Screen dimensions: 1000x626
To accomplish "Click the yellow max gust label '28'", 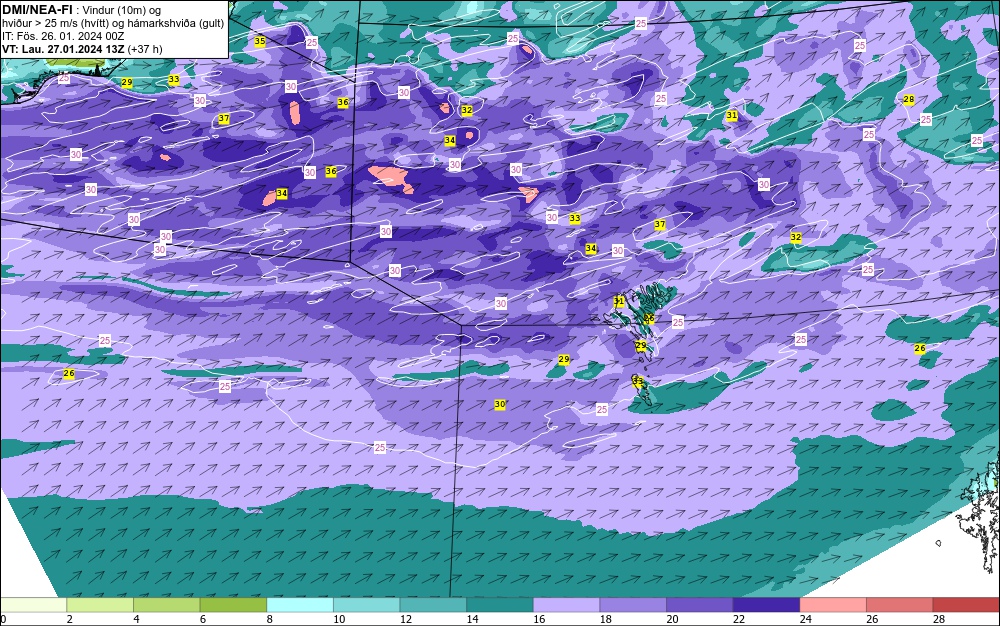I will tap(909, 99).
